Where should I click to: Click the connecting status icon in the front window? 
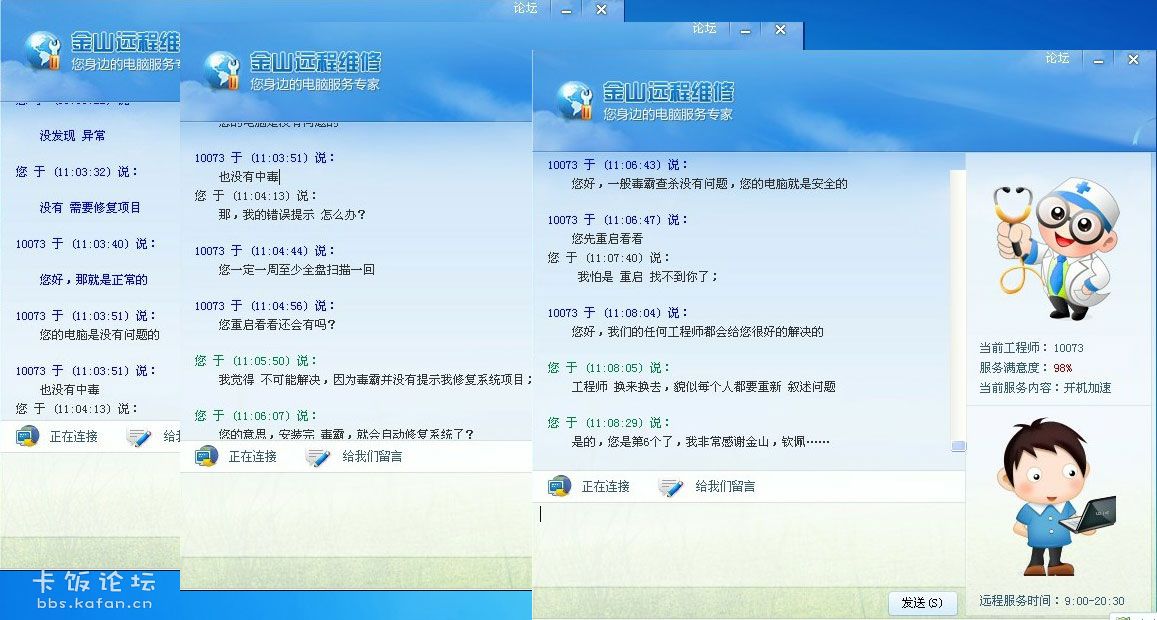tap(562, 487)
